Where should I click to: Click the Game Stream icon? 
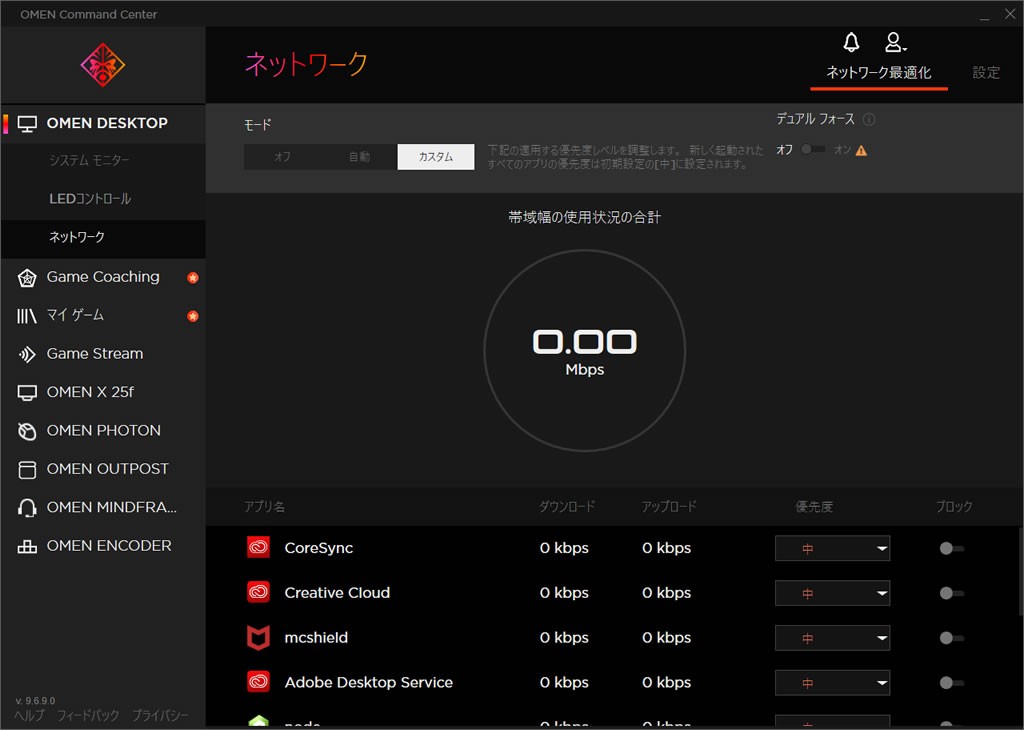coord(27,355)
